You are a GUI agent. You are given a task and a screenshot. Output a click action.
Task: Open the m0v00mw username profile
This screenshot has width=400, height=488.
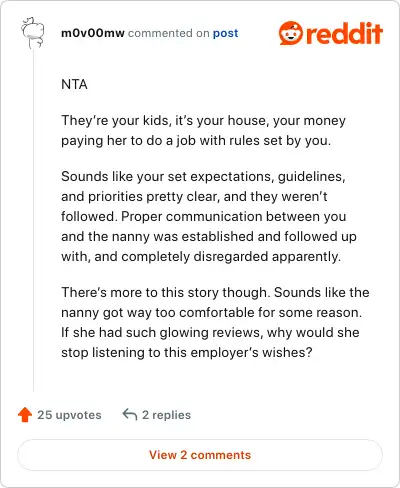[93, 33]
